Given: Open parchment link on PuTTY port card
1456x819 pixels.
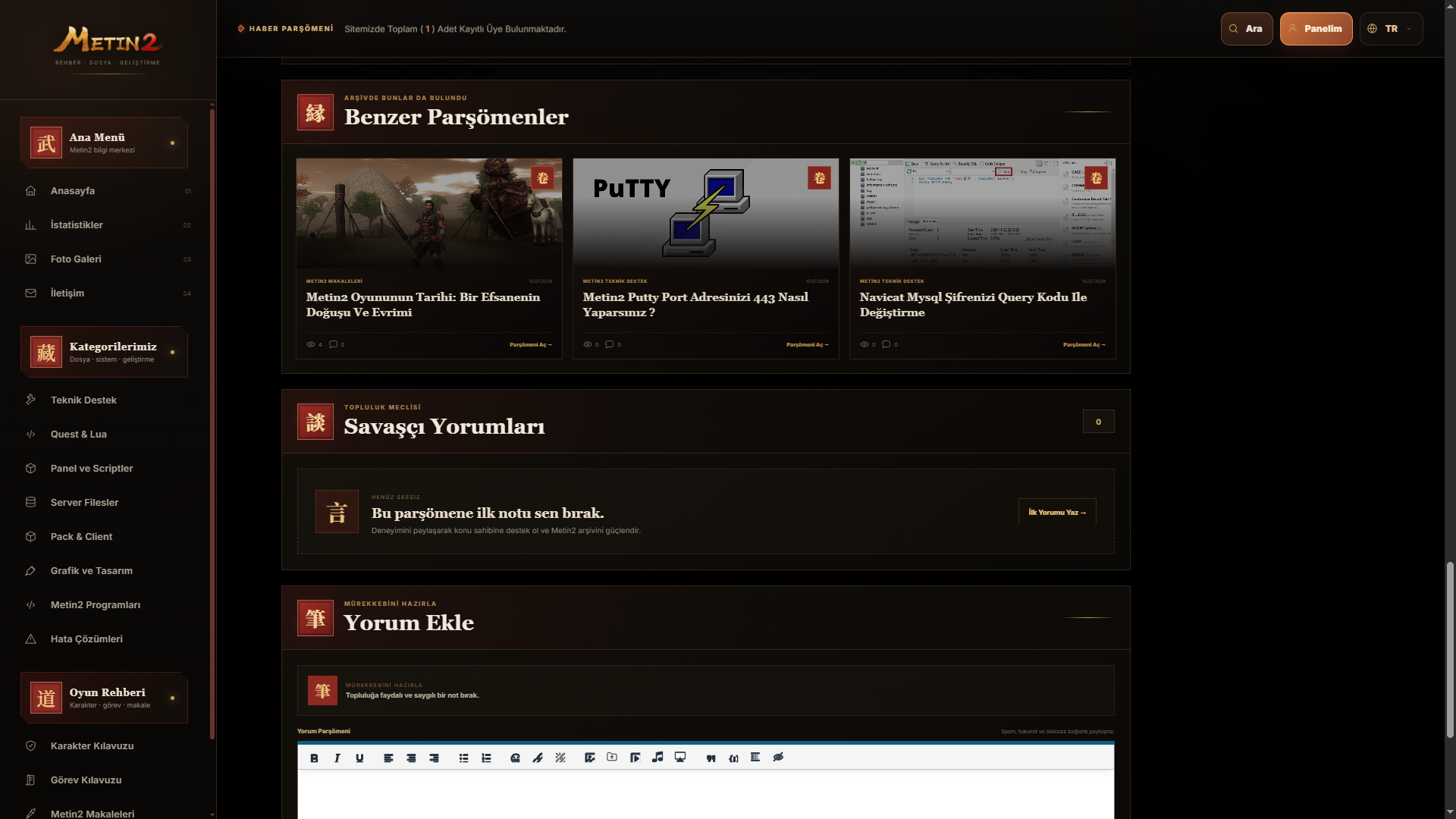Looking at the screenshot, I should tap(808, 345).
